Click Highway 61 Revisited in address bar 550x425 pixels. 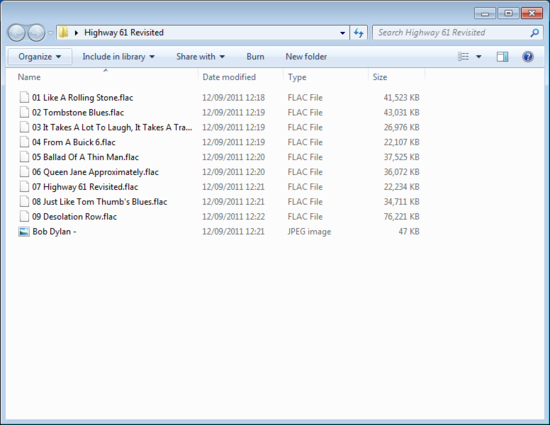tap(124, 33)
